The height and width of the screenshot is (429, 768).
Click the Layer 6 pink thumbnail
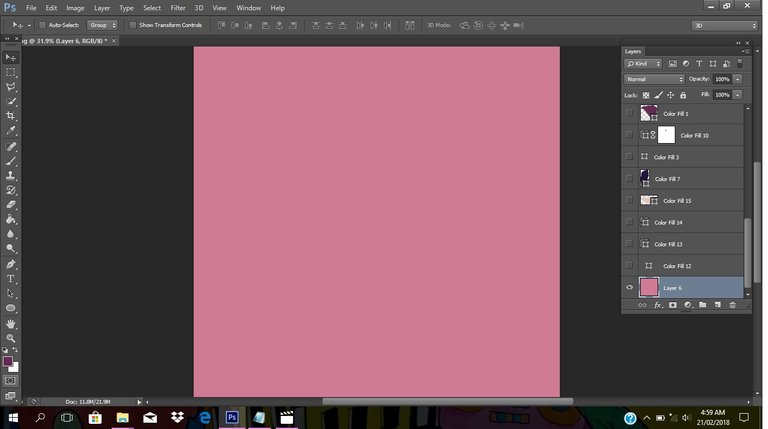pos(649,287)
